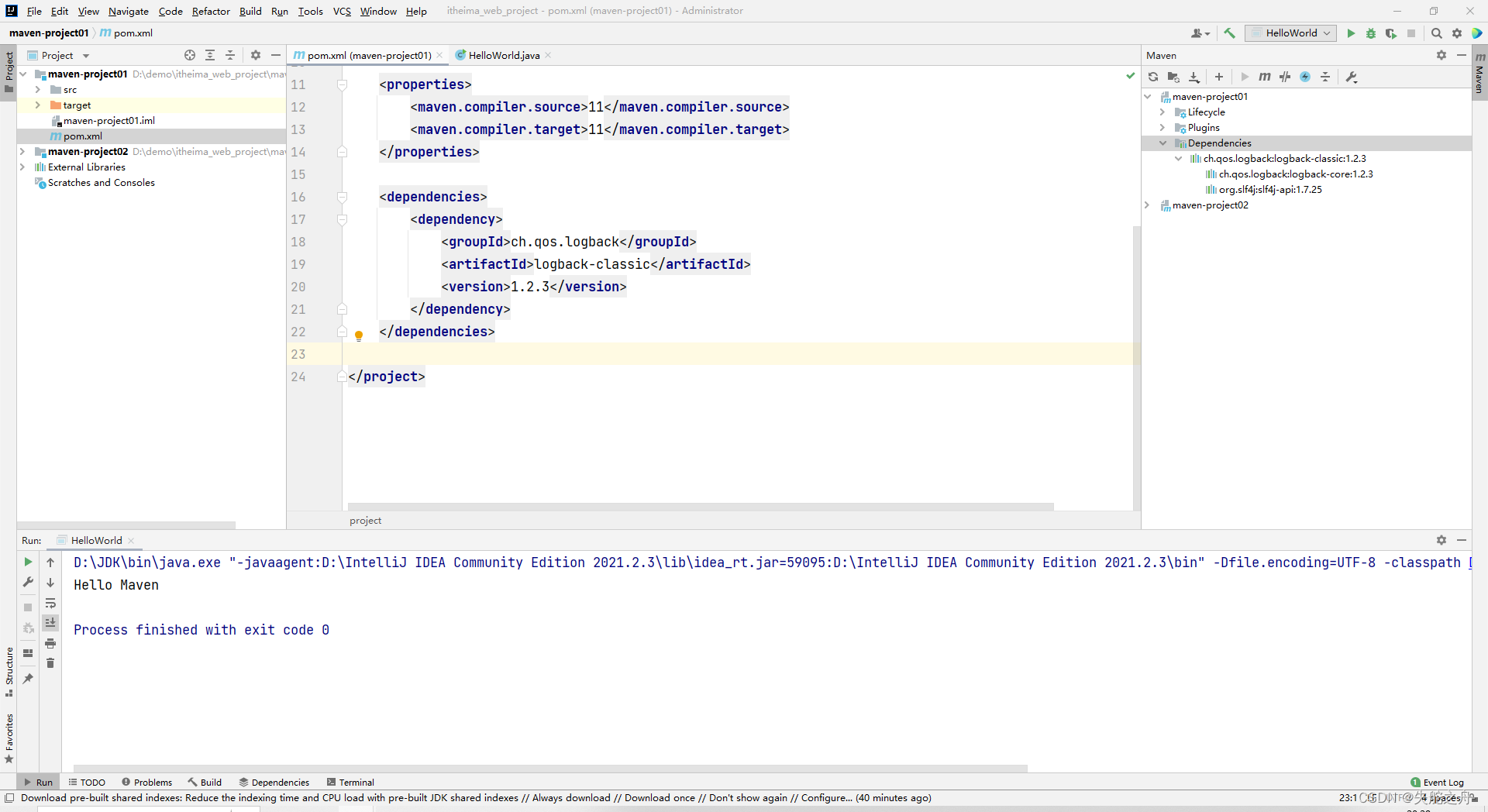
Task: Run HelloWorld with coverage icon
Action: (1391, 33)
